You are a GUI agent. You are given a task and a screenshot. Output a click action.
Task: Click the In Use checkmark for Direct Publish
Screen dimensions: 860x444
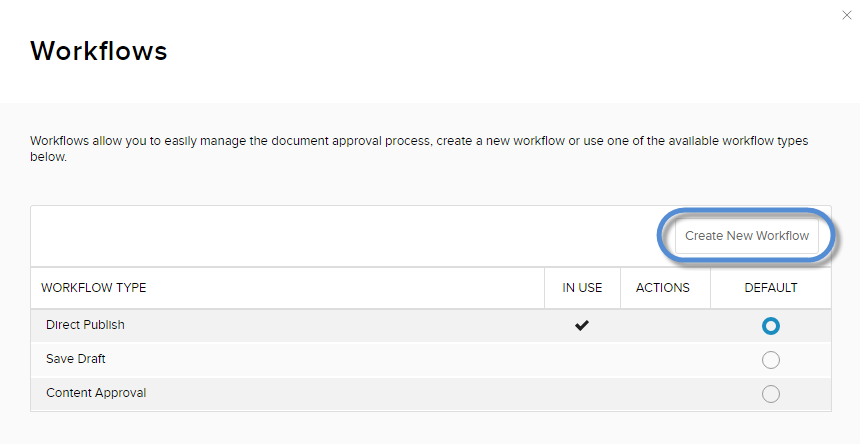click(581, 326)
